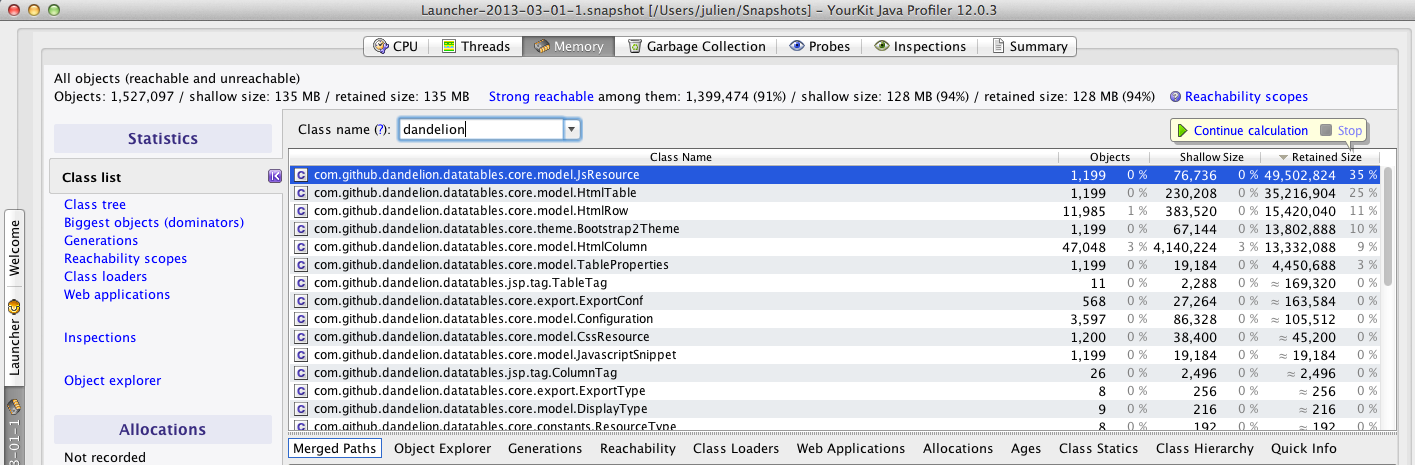Click the class icon beside CssResource
This screenshot has width=1415, height=465.
pyautogui.click(x=300, y=337)
